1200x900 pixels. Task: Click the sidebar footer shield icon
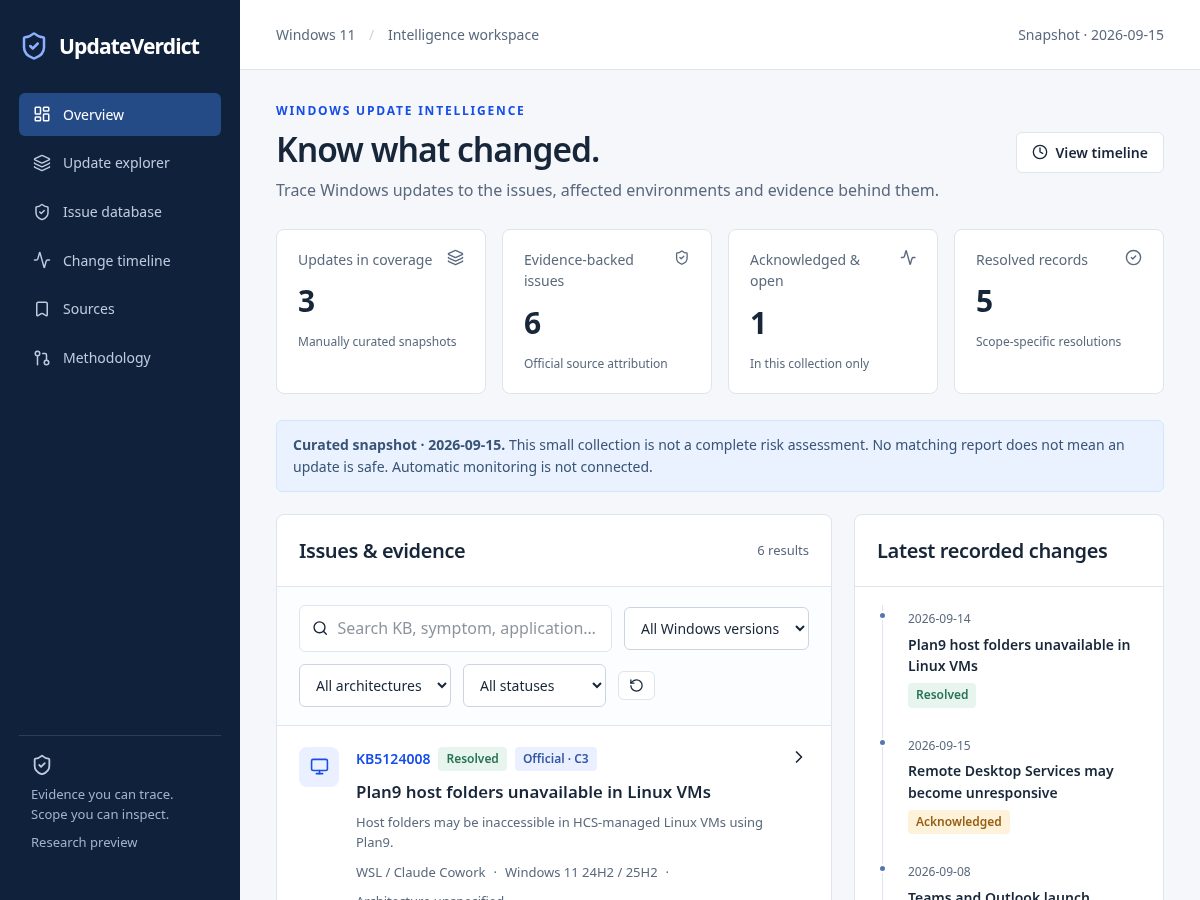coord(42,765)
